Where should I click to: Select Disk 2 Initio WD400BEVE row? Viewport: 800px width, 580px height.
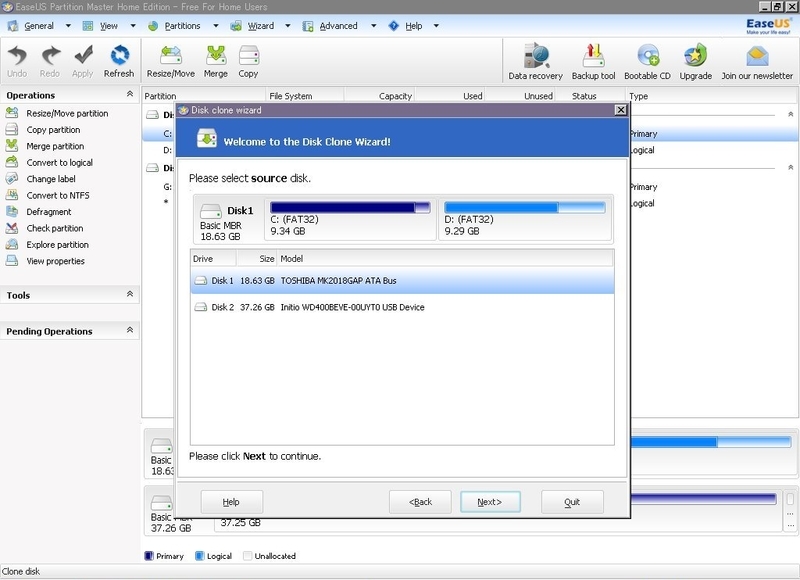pyautogui.click(x=402, y=307)
